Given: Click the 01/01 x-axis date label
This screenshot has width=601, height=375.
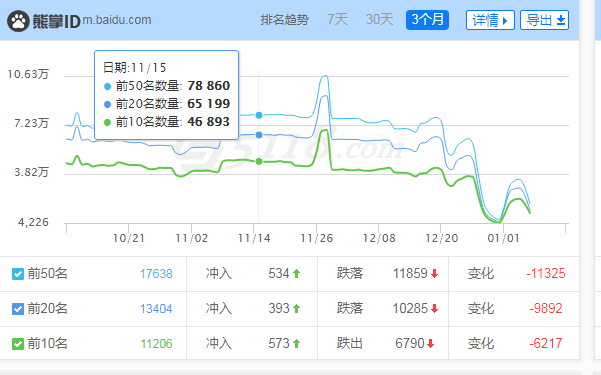Looking at the screenshot, I should click(503, 238).
